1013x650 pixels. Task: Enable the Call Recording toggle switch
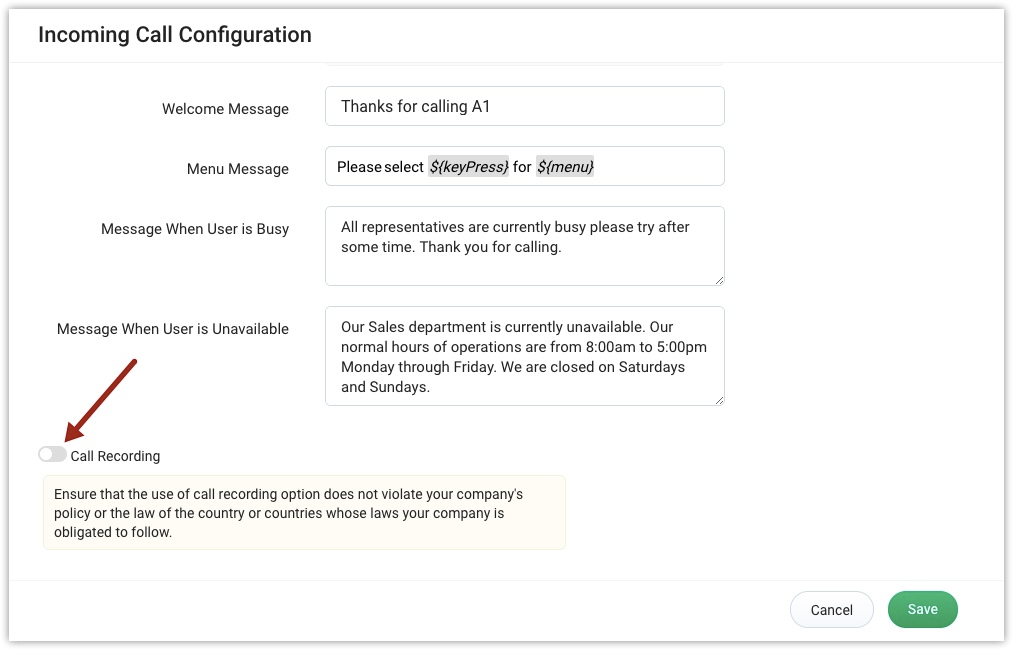52,455
